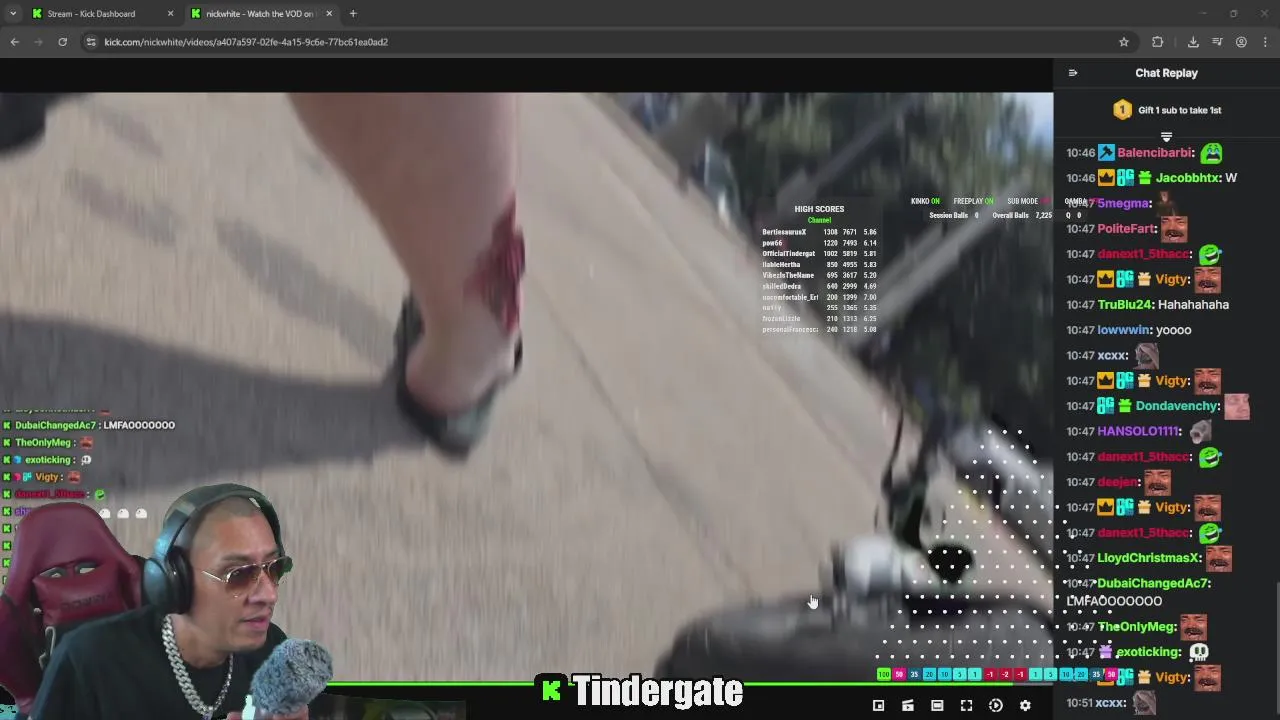Click the 'Hahahahaha' message from TruBlu24
The width and height of the screenshot is (1280, 720).
(1193, 305)
